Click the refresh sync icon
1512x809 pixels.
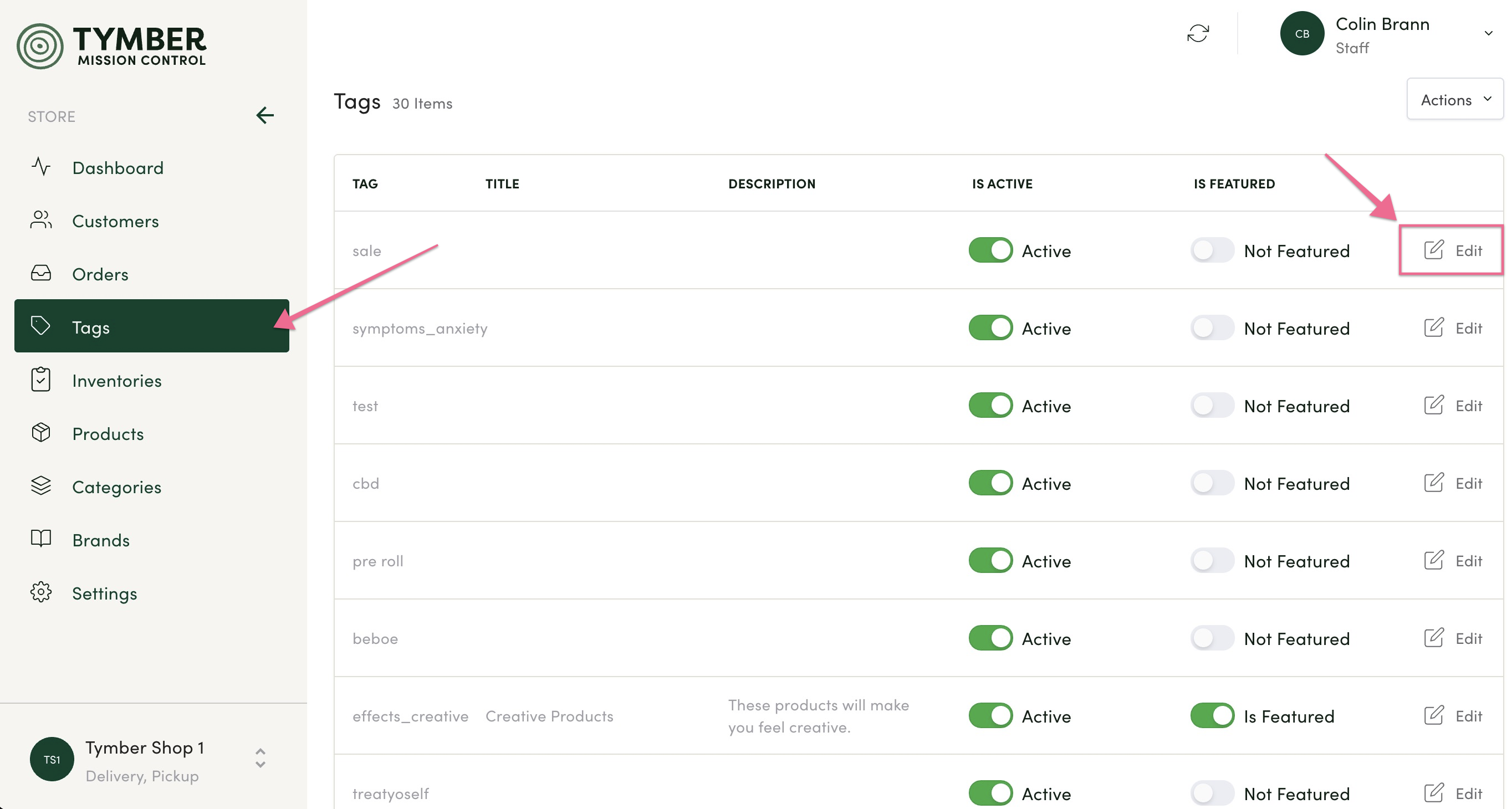pyautogui.click(x=1198, y=33)
